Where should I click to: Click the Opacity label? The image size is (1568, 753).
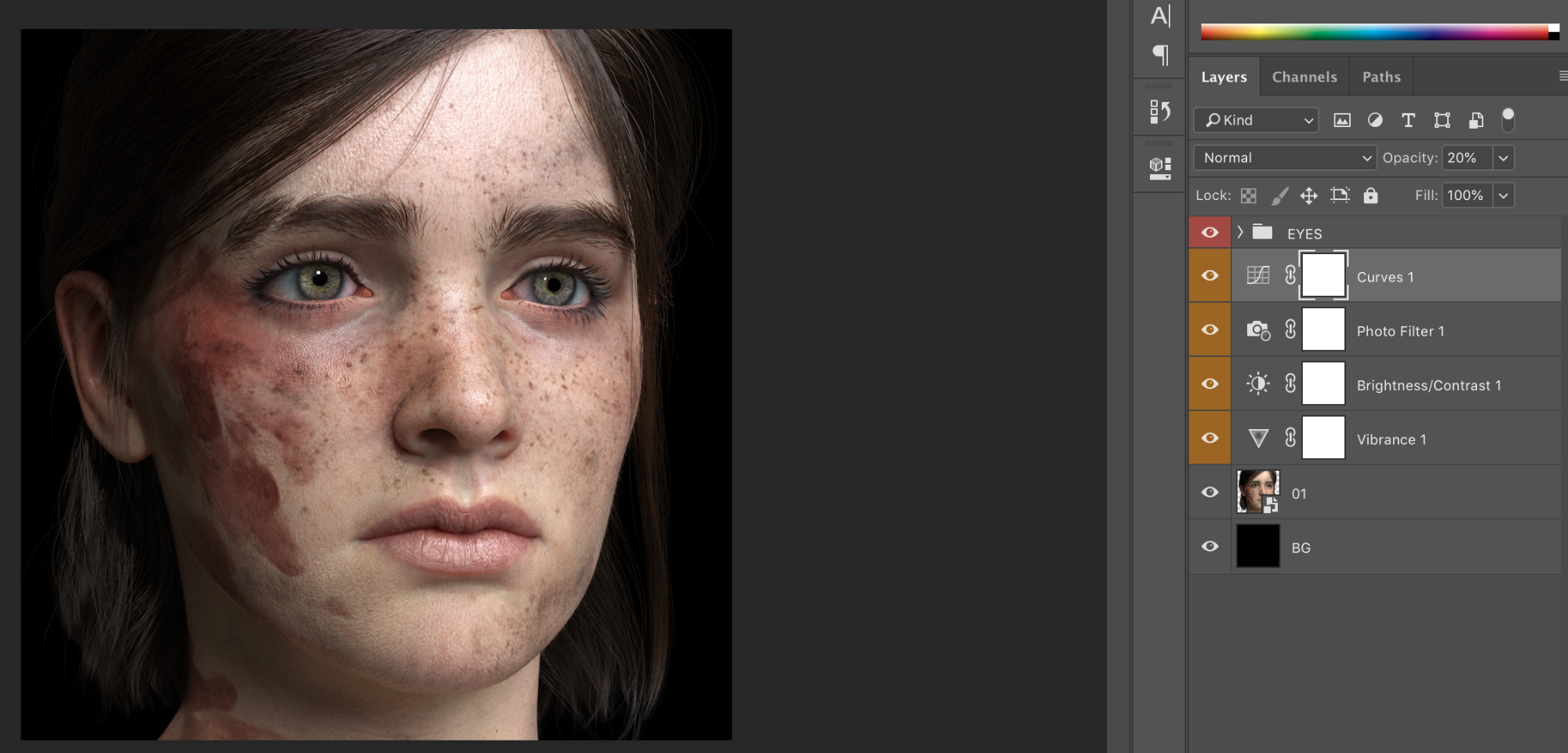point(1410,158)
